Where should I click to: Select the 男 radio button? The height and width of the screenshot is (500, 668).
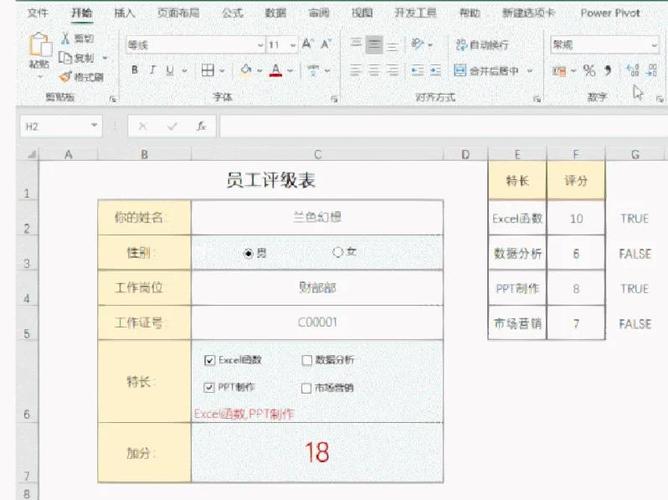click(248, 253)
